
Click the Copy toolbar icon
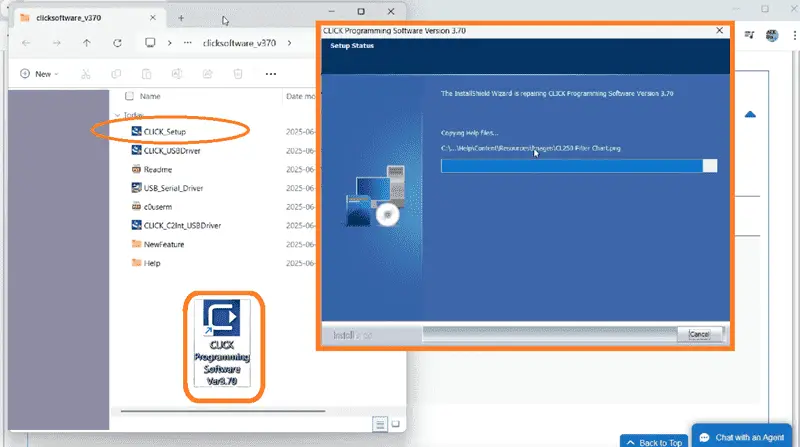click(x=116, y=74)
